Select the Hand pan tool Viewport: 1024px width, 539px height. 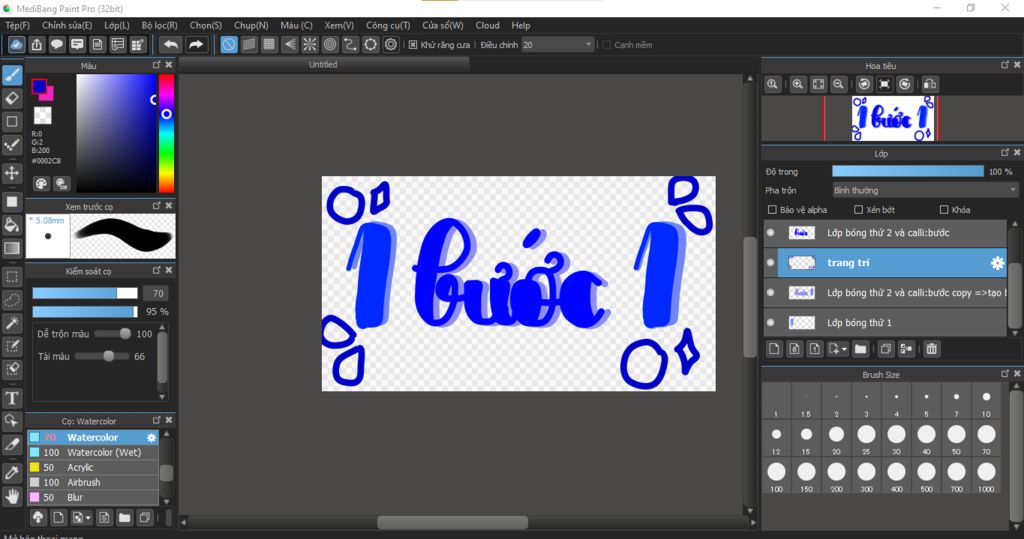click(x=12, y=497)
